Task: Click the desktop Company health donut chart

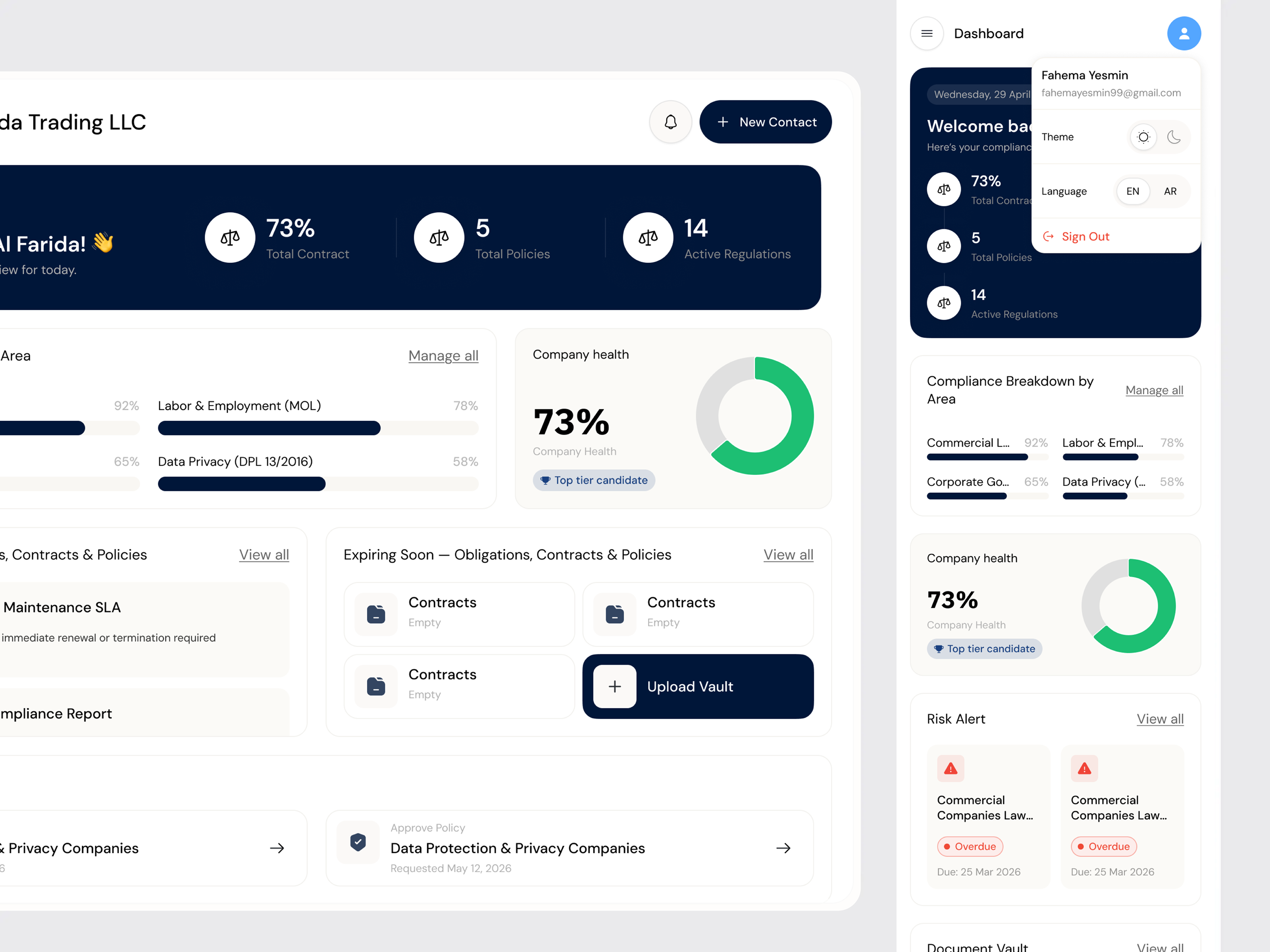Action: 754,416
